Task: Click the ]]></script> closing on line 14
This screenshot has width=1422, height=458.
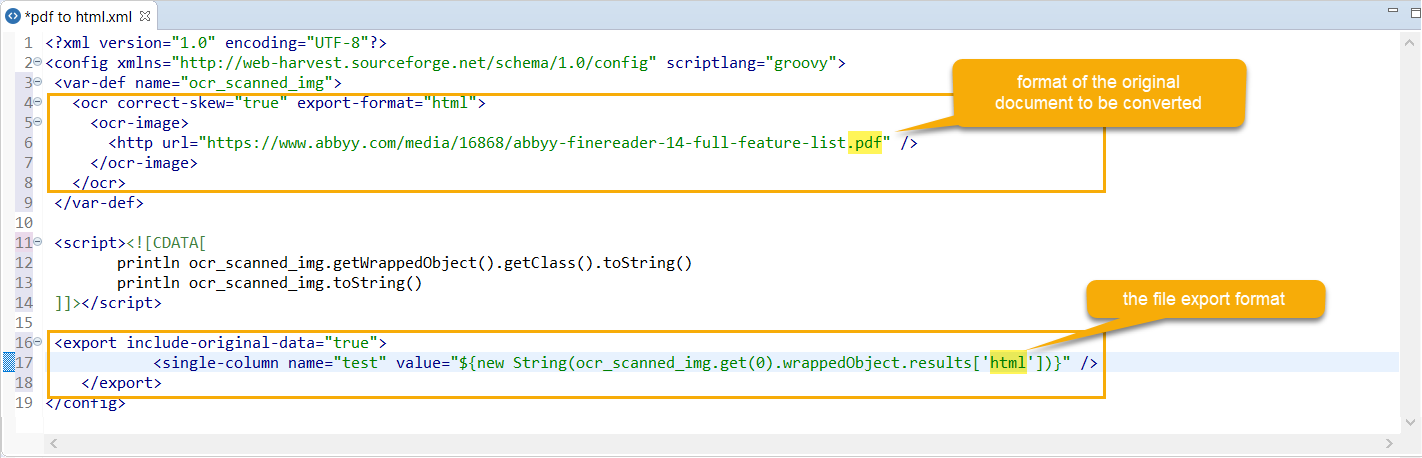Action: coord(108,303)
